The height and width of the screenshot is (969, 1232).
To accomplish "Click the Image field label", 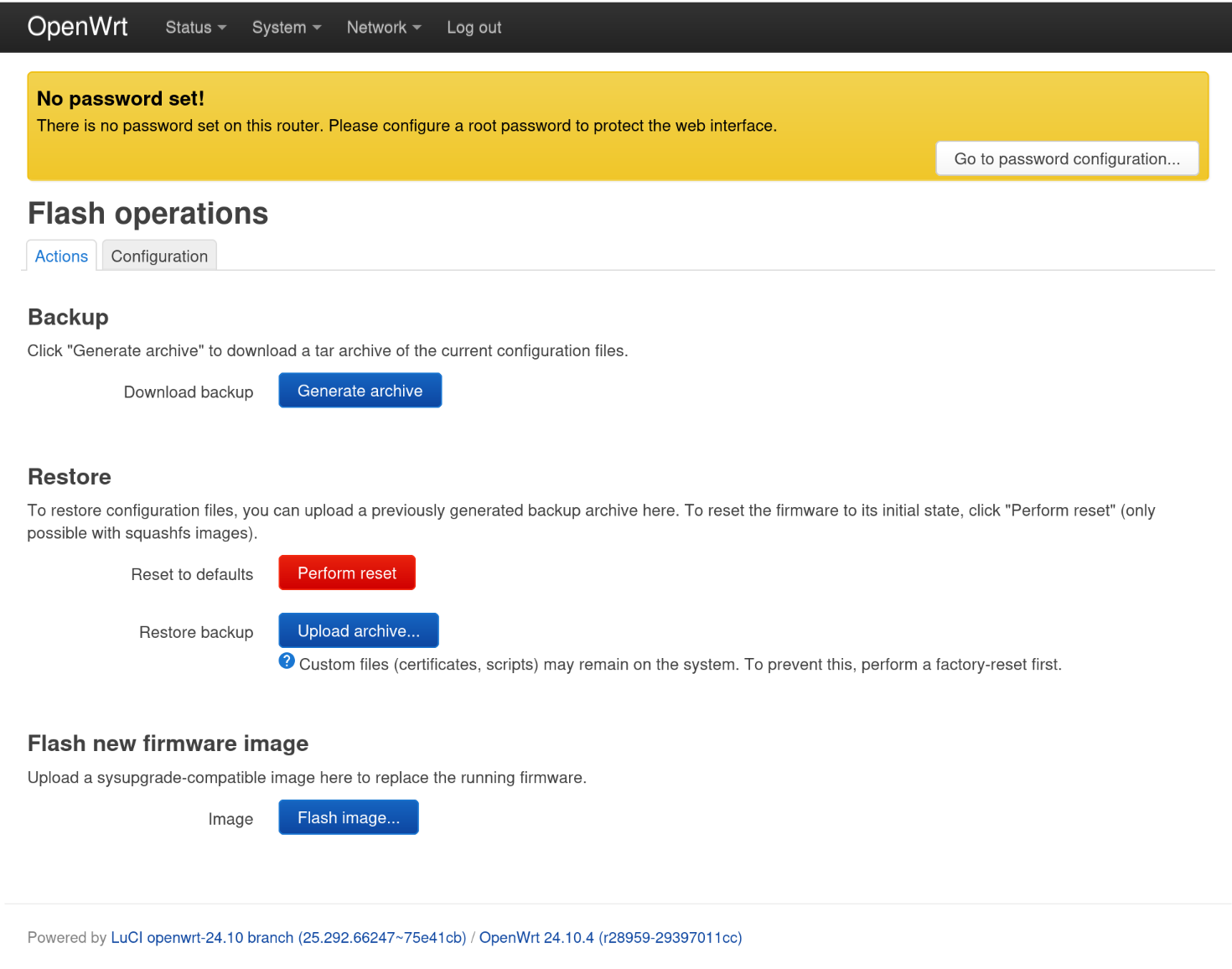I will (230, 820).
